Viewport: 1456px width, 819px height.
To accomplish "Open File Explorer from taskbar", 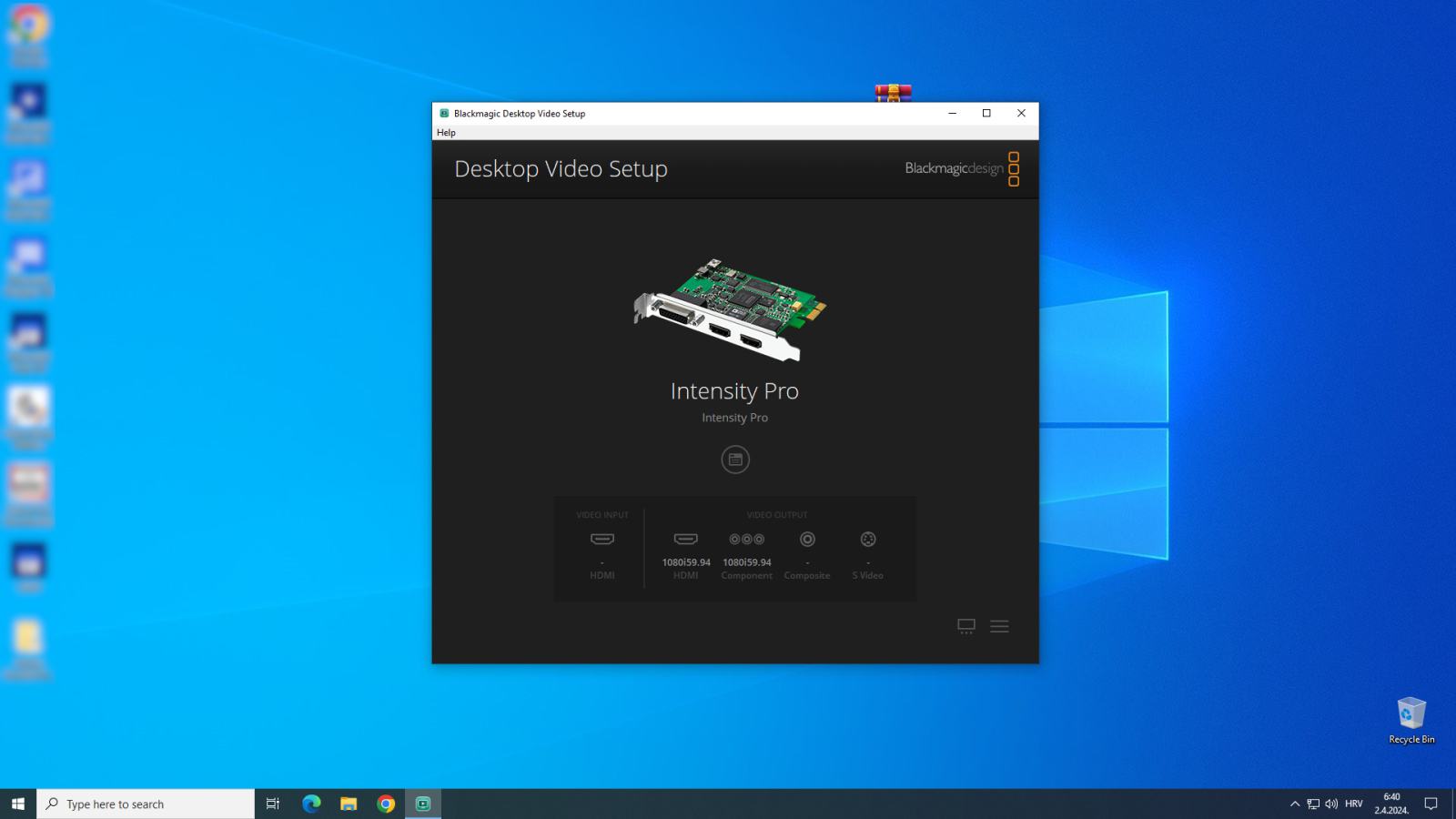I will point(349,804).
